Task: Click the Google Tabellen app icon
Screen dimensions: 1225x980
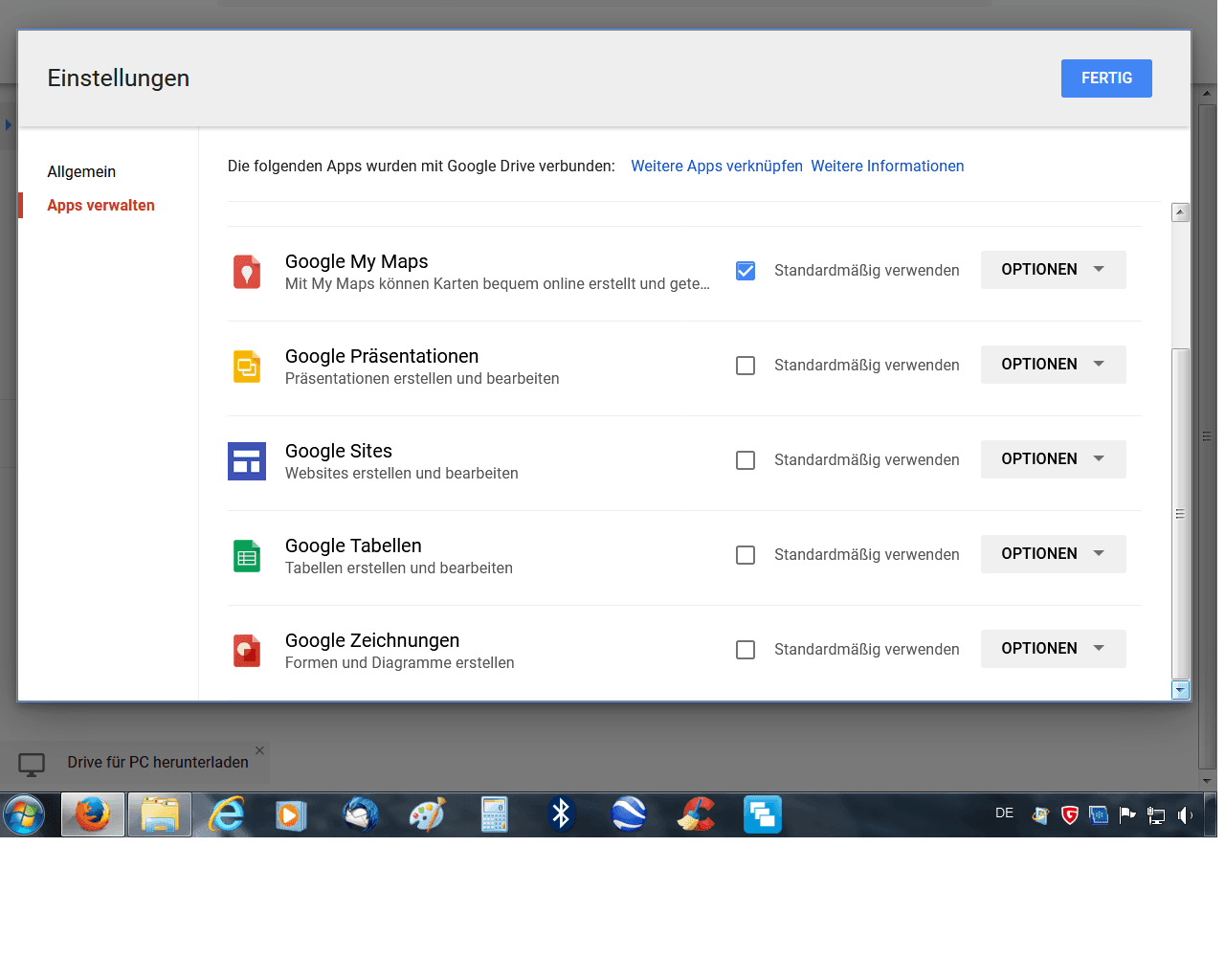Action: [247, 556]
